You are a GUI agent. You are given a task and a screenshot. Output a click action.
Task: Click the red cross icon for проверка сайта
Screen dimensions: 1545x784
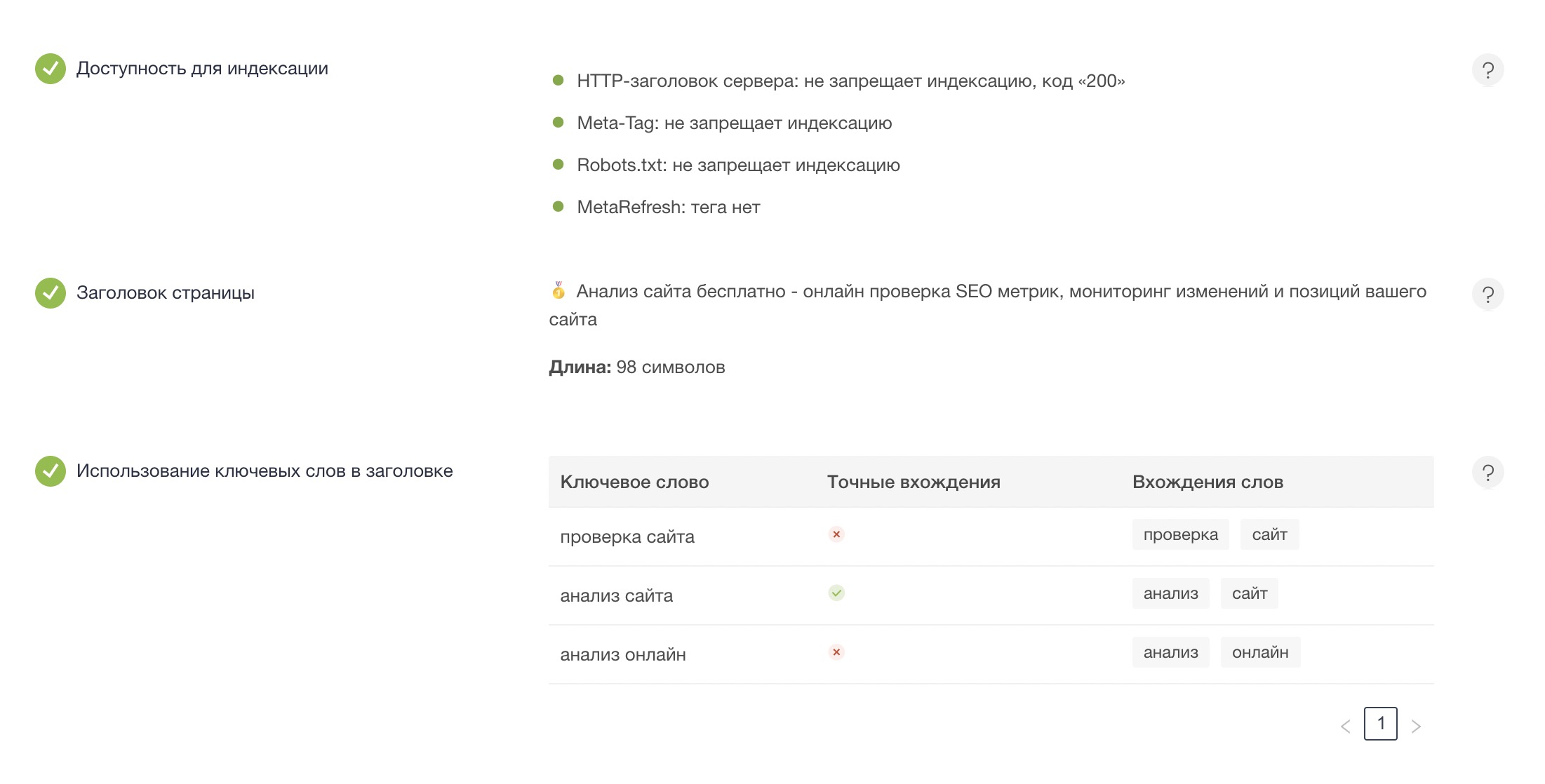pyautogui.click(x=836, y=534)
